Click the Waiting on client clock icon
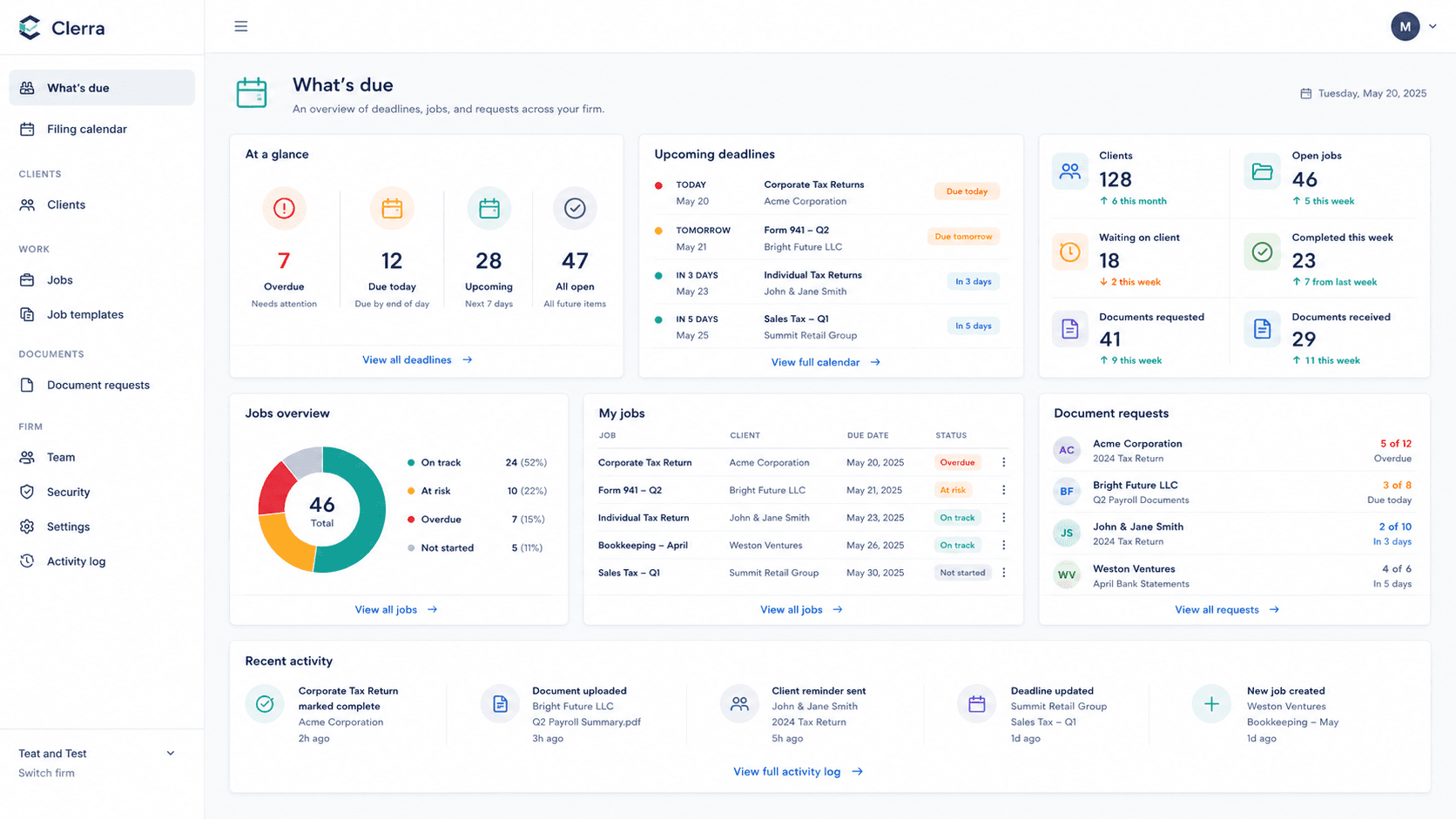The height and width of the screenshot is (819, 1456). 1070,252
